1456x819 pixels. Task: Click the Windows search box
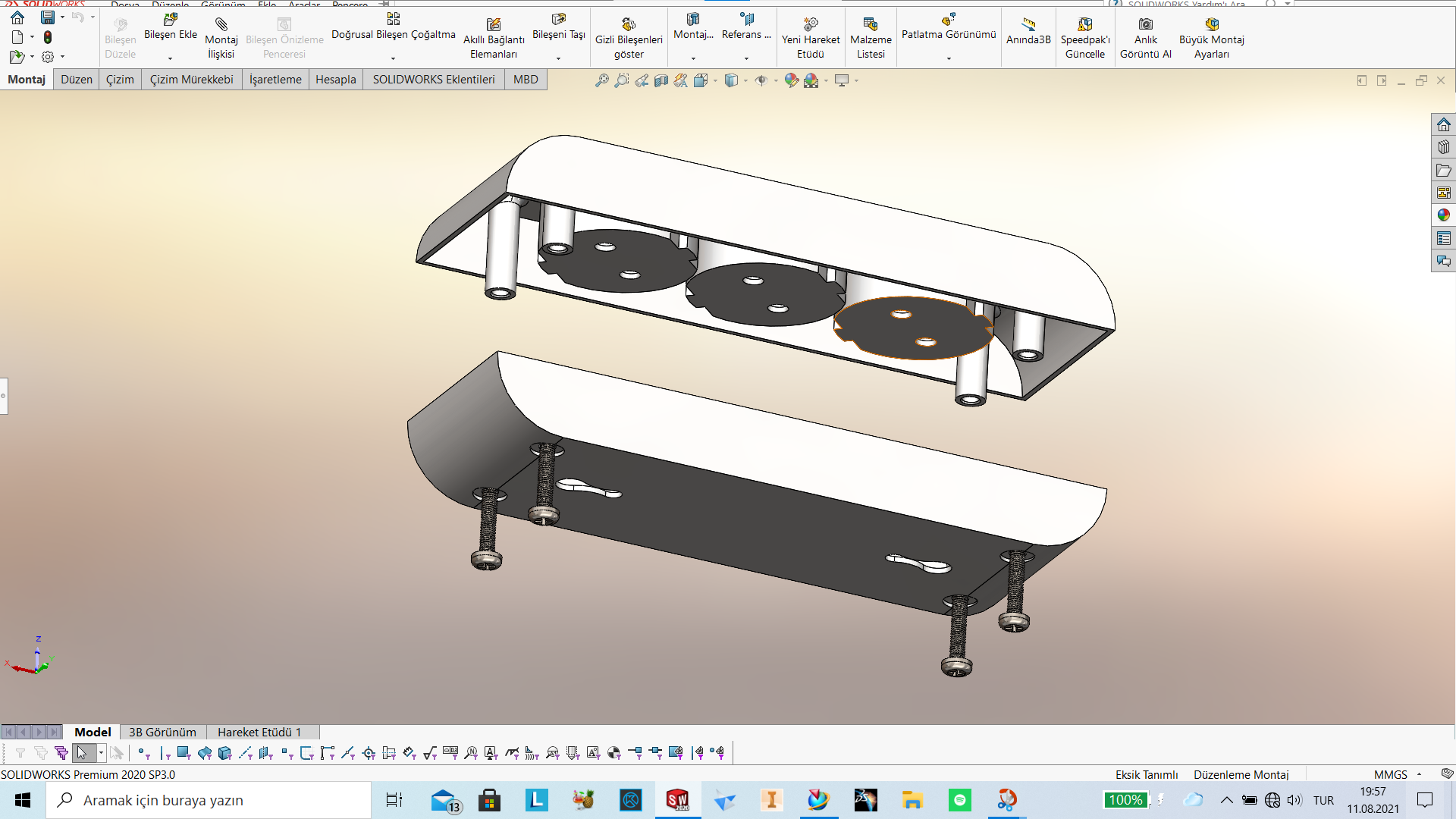click(x=209, y=800)
